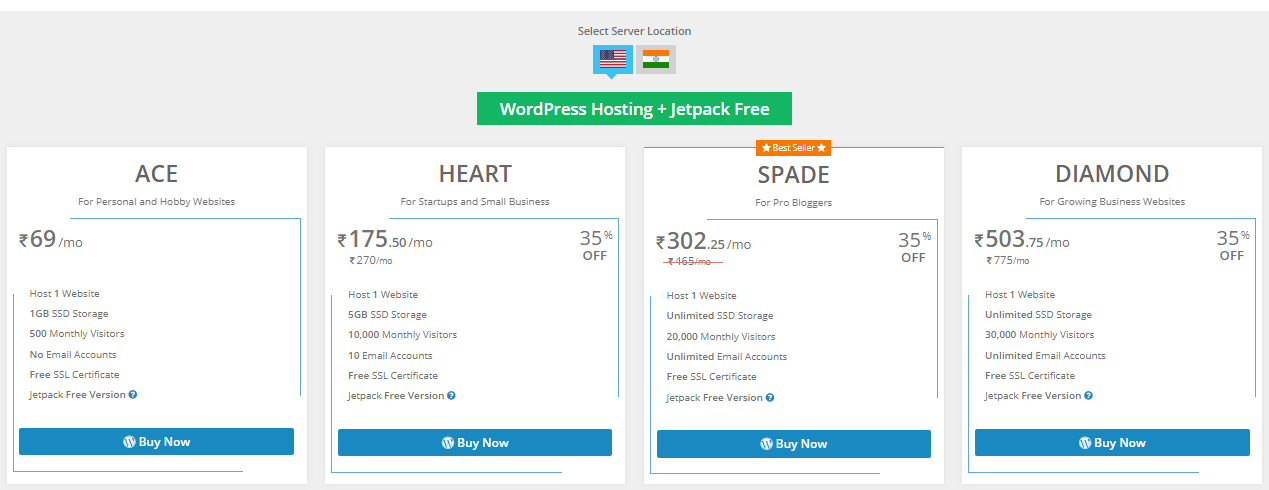Click the Unlimited Email Accounts text in SPADE
The image size is (1269, 490).
click(727, 357)
